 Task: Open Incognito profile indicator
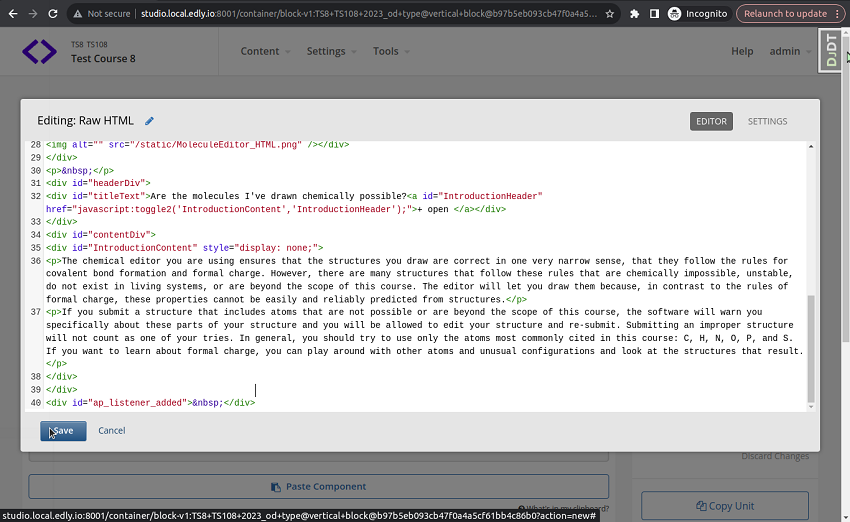698,14
